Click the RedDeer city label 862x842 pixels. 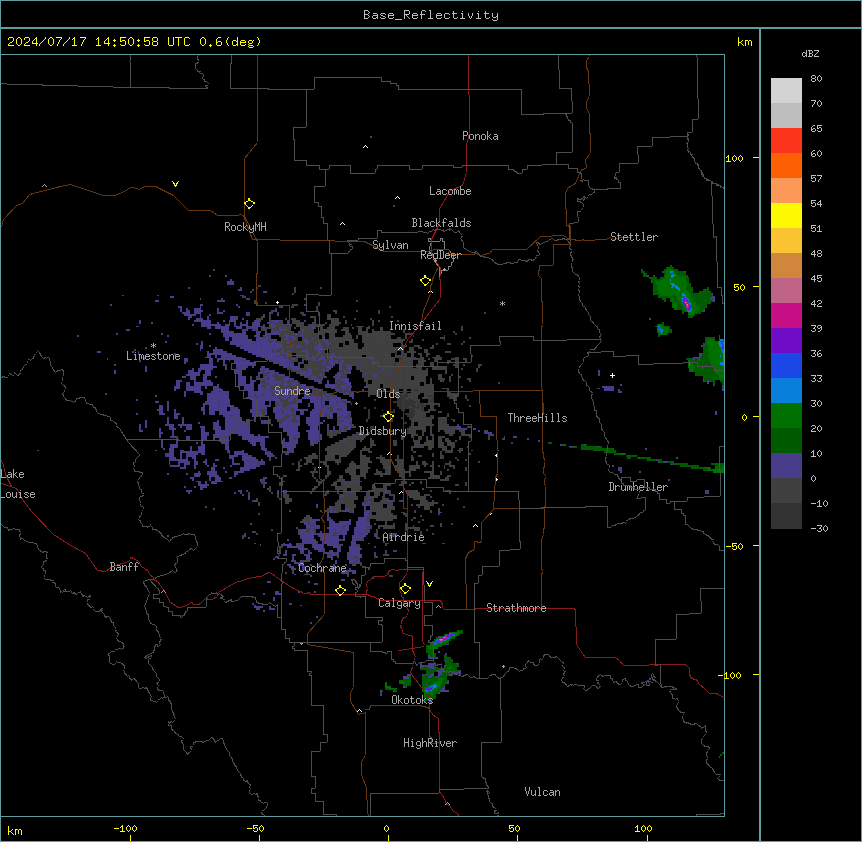pyautogui.click(x=440, y=255)
